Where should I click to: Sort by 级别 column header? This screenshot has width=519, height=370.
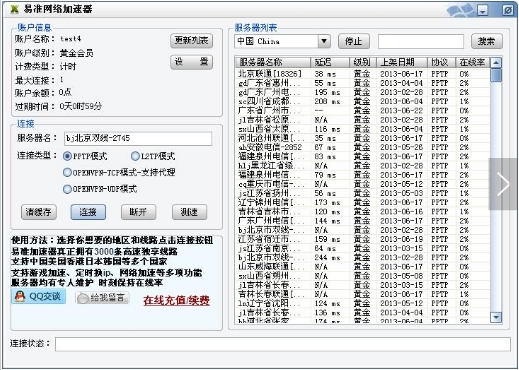(x=363, y=62)
